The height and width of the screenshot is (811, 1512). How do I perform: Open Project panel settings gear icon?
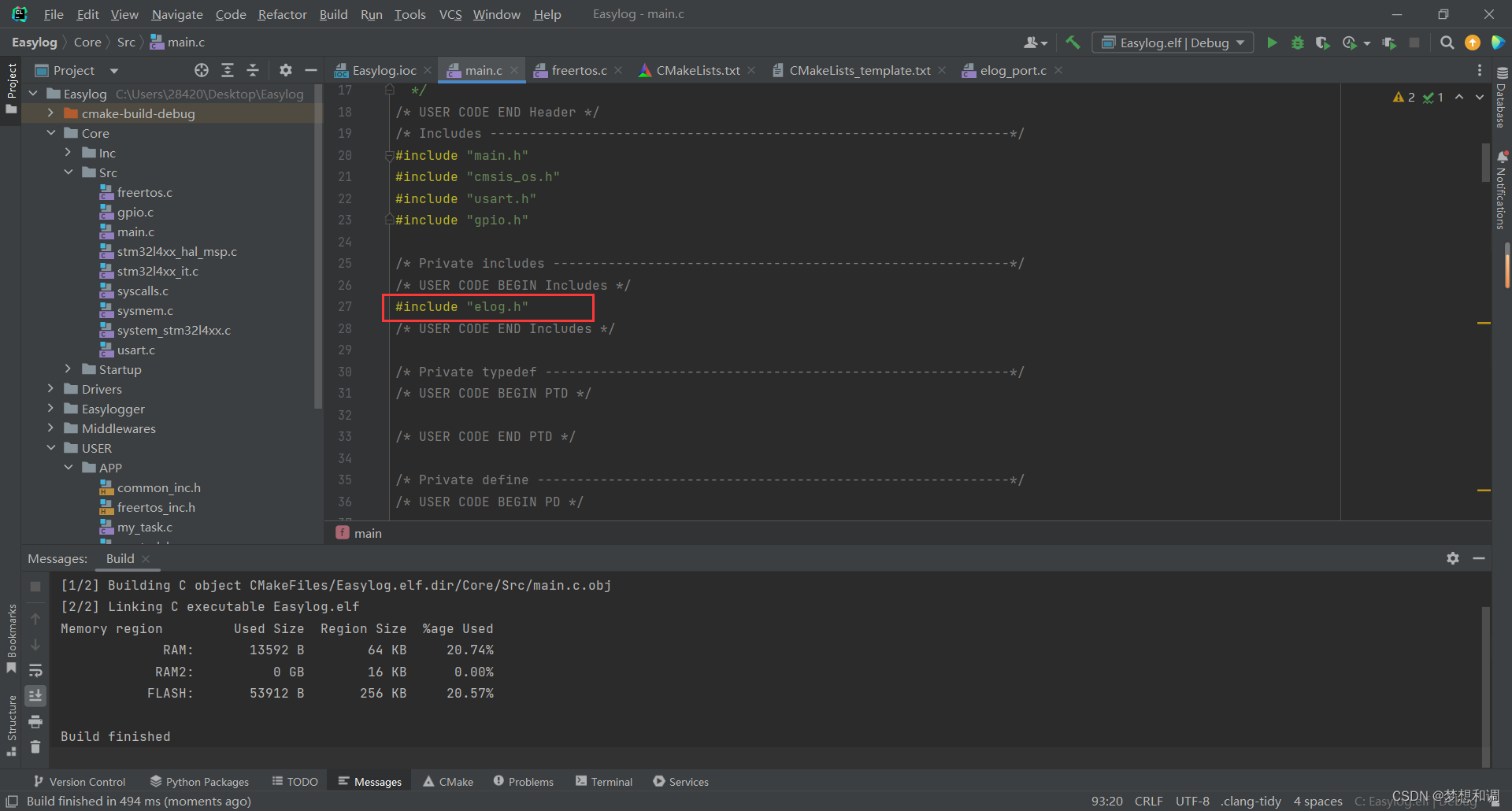point(285,70)
